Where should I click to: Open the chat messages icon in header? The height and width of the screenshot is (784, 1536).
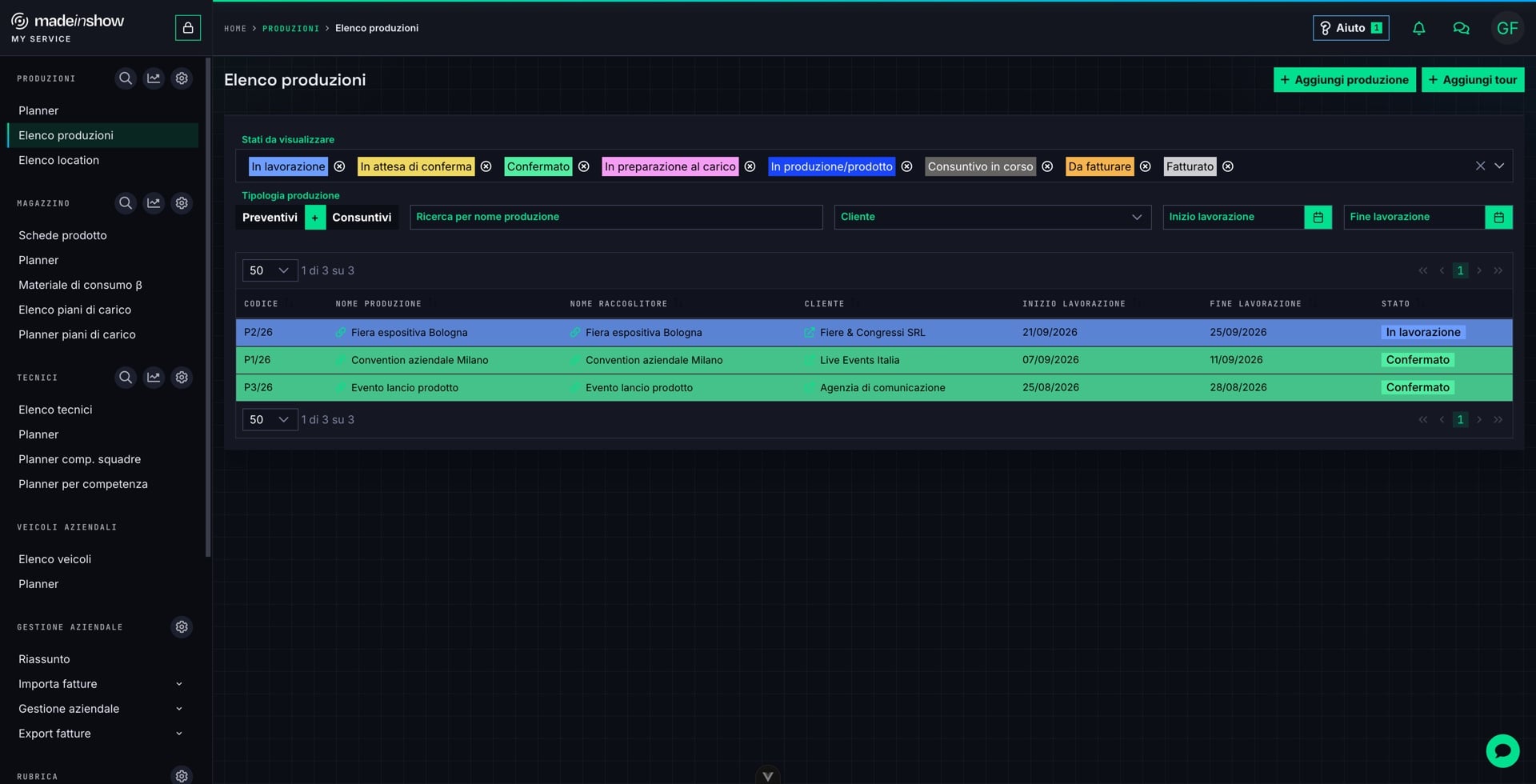pyautogui.click(x=1461, y=28)
